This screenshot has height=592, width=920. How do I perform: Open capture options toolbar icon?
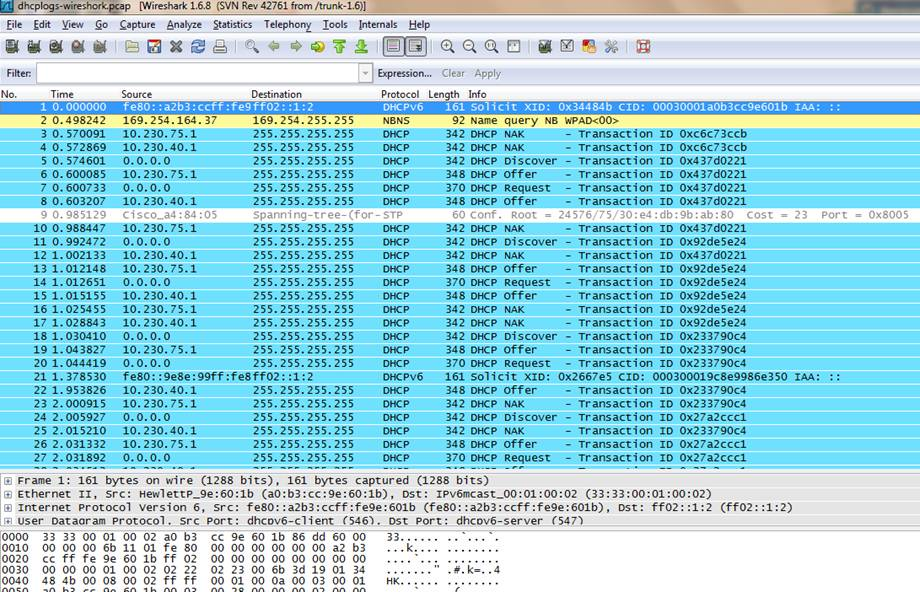[x=34, y=46]
